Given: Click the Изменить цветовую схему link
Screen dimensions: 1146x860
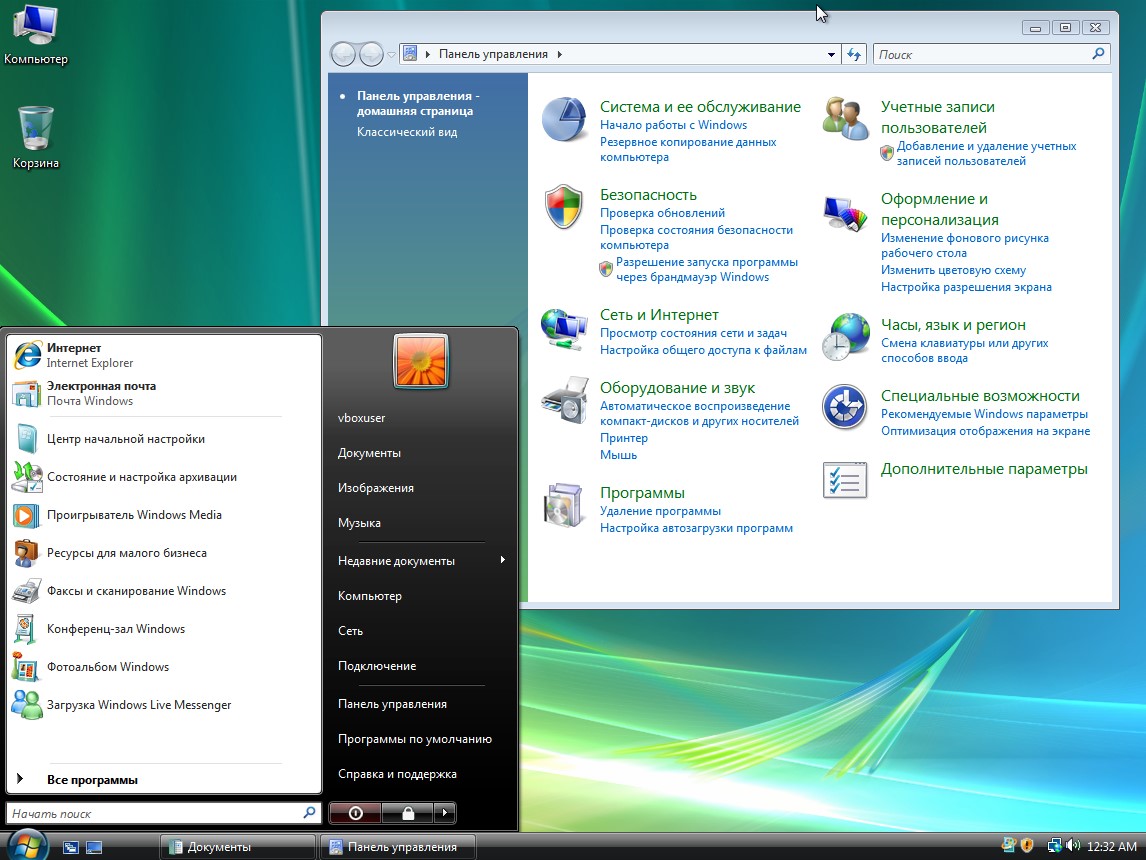Looking at the screenshot, I should click(953, 270).
